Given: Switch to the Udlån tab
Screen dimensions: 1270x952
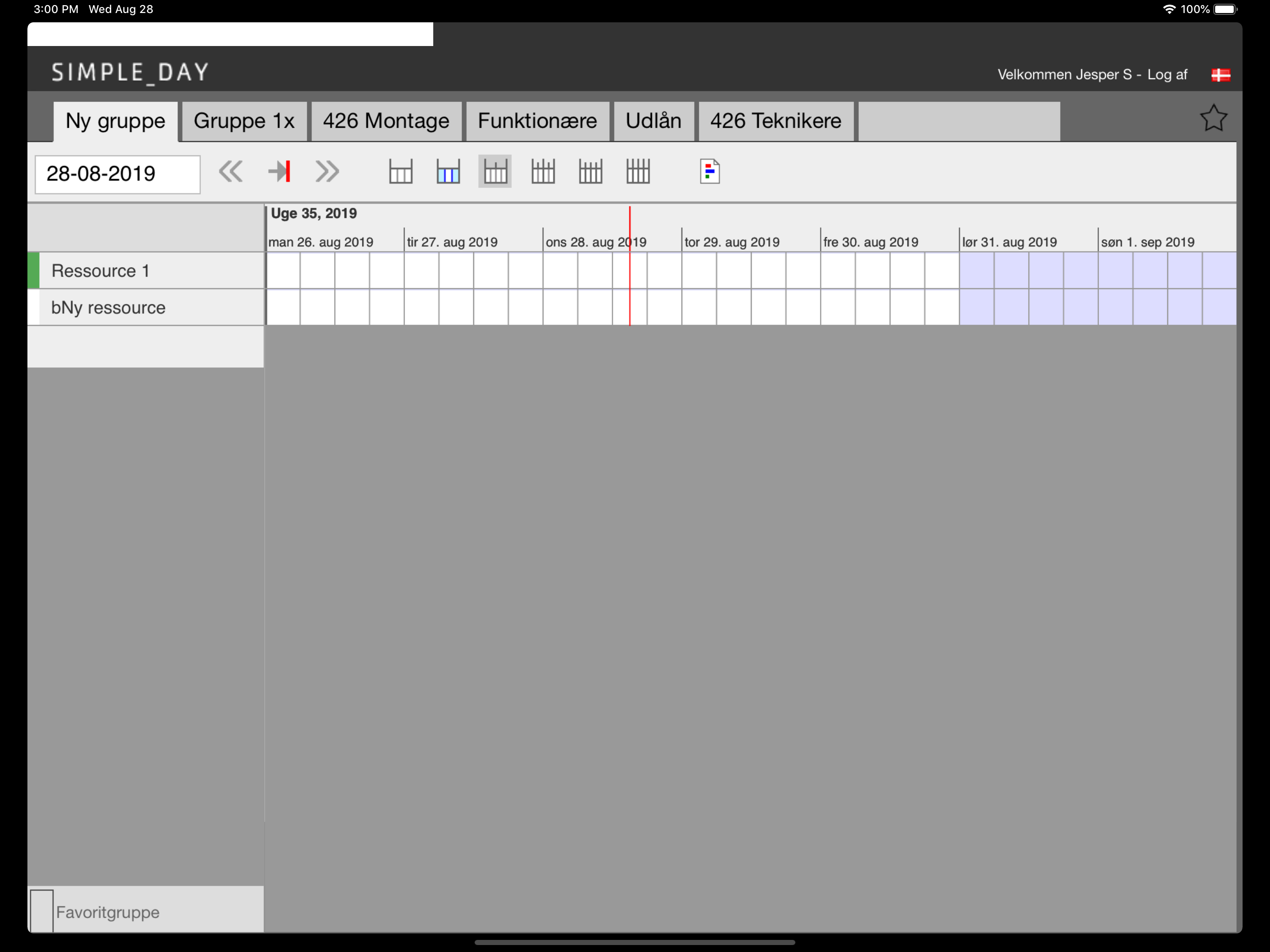Looking at the screenshot, I should coord(654,121).
